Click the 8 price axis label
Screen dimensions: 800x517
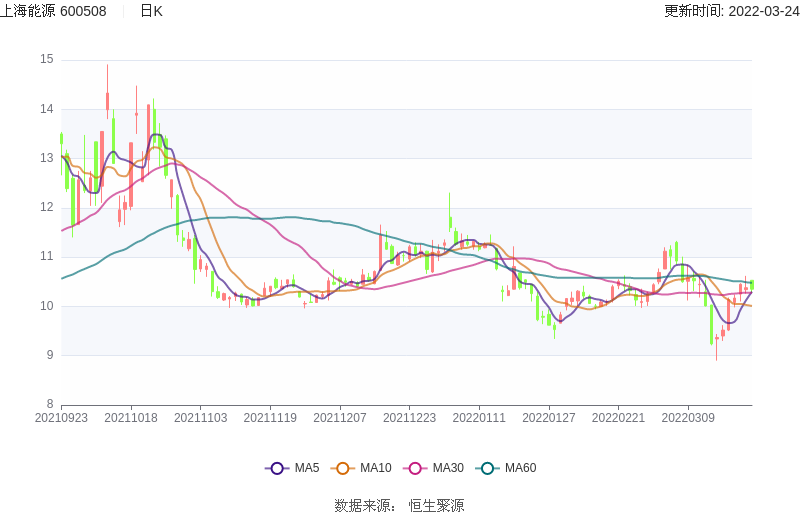[x=50, y=404]
